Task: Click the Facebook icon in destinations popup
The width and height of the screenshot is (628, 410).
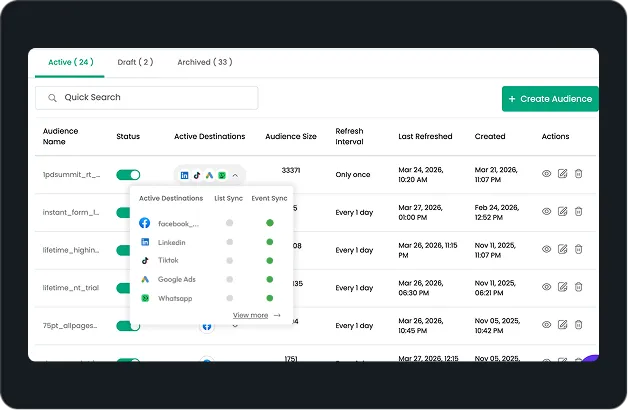Action: pos(145,223)
